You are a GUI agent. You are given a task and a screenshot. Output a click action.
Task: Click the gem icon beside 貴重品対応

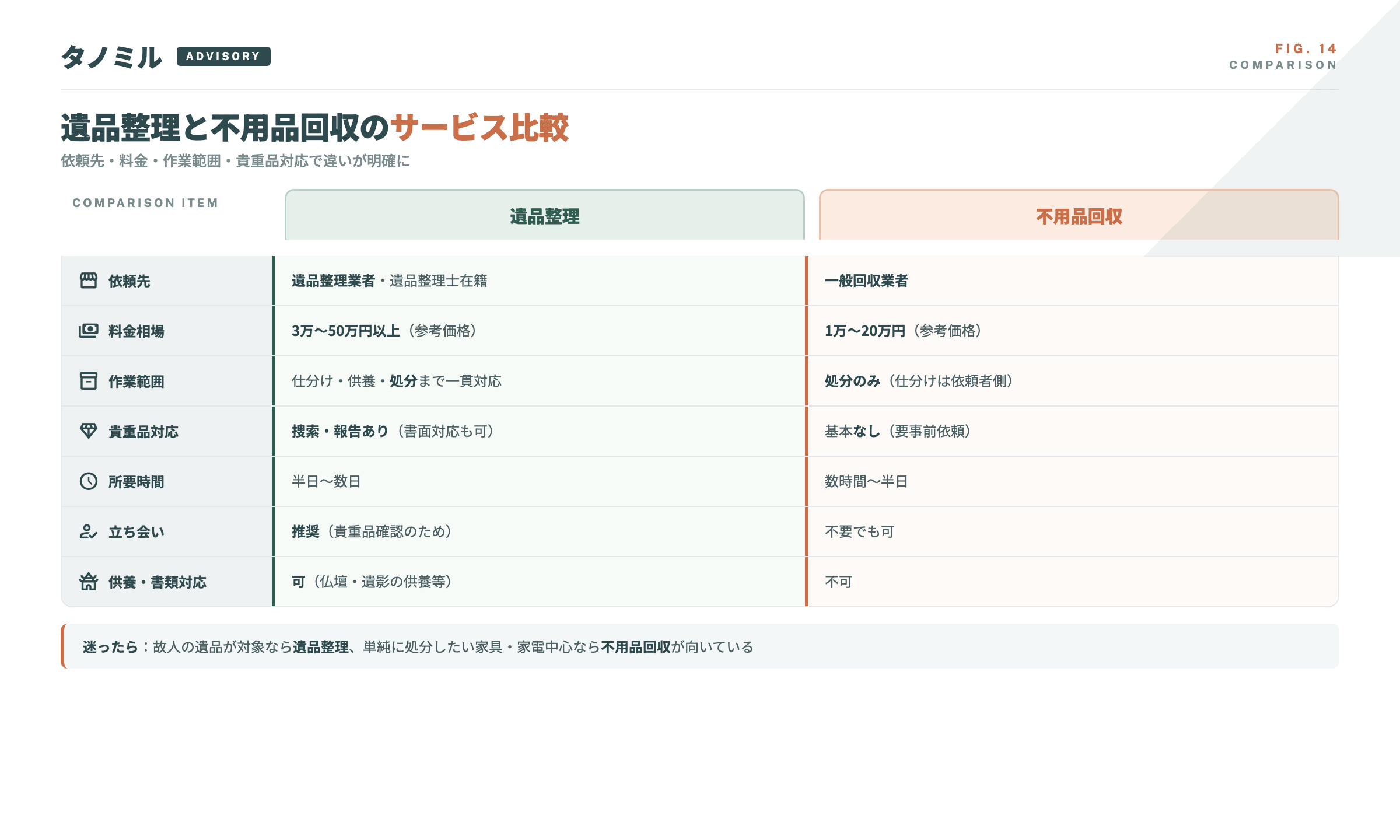[x=89, y=431]
